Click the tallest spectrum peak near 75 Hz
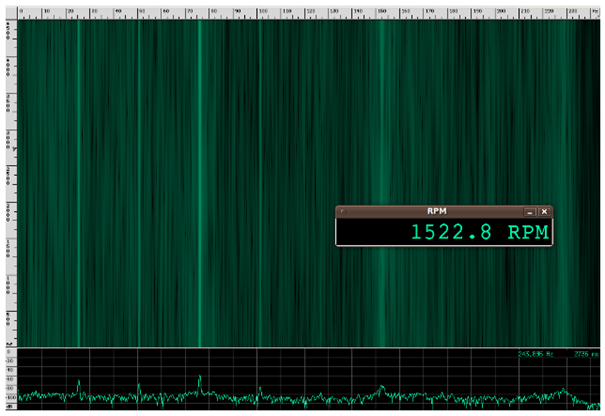 [200, 378]
